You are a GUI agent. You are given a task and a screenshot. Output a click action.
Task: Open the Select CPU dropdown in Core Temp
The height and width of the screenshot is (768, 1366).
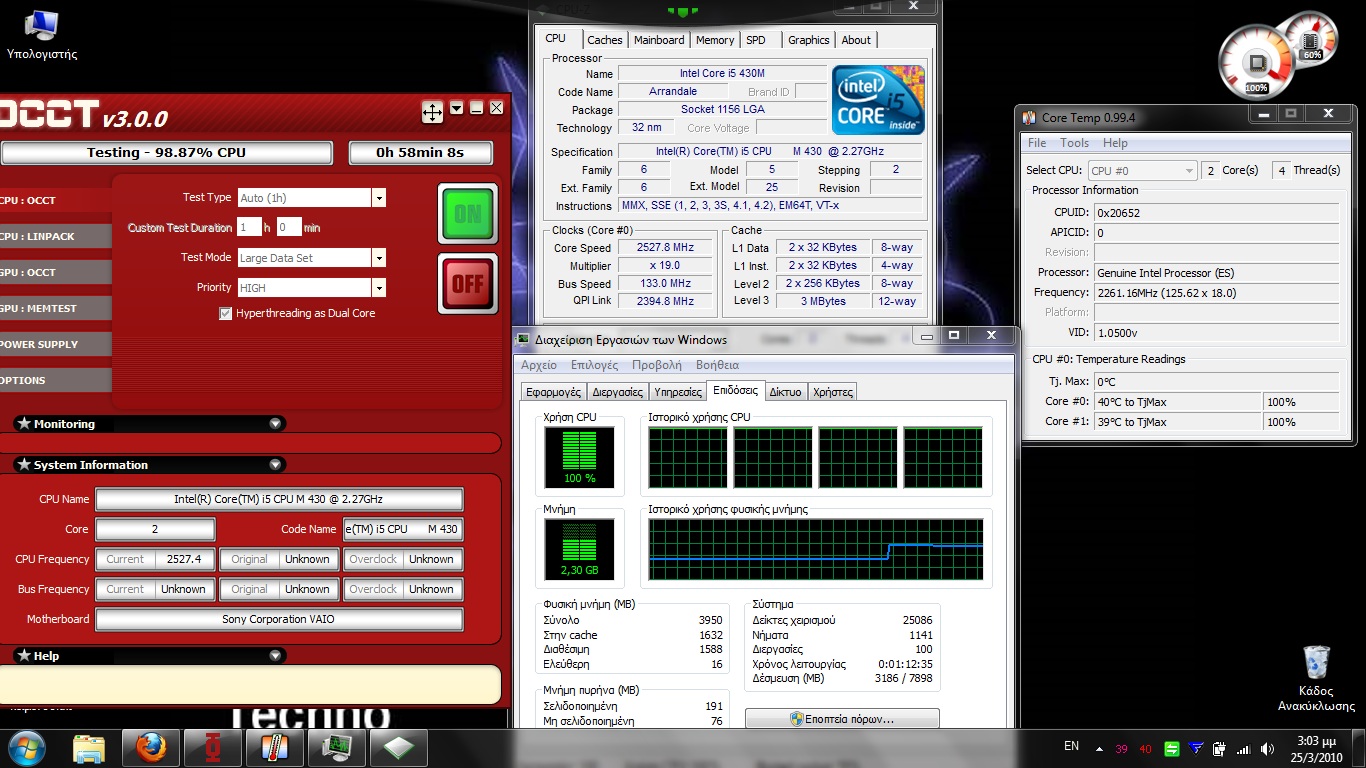[1143, 171]
